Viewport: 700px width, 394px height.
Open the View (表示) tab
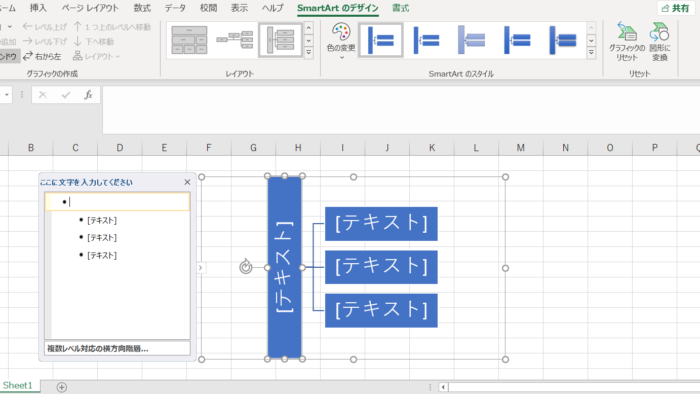239,8
